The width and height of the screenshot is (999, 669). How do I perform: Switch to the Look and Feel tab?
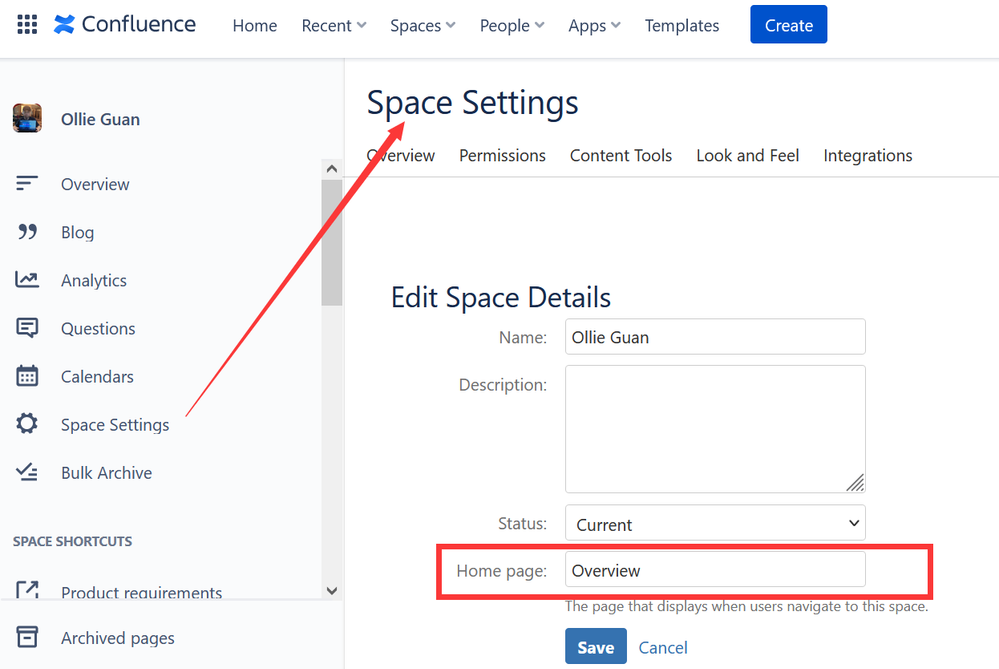pos(747,155)
